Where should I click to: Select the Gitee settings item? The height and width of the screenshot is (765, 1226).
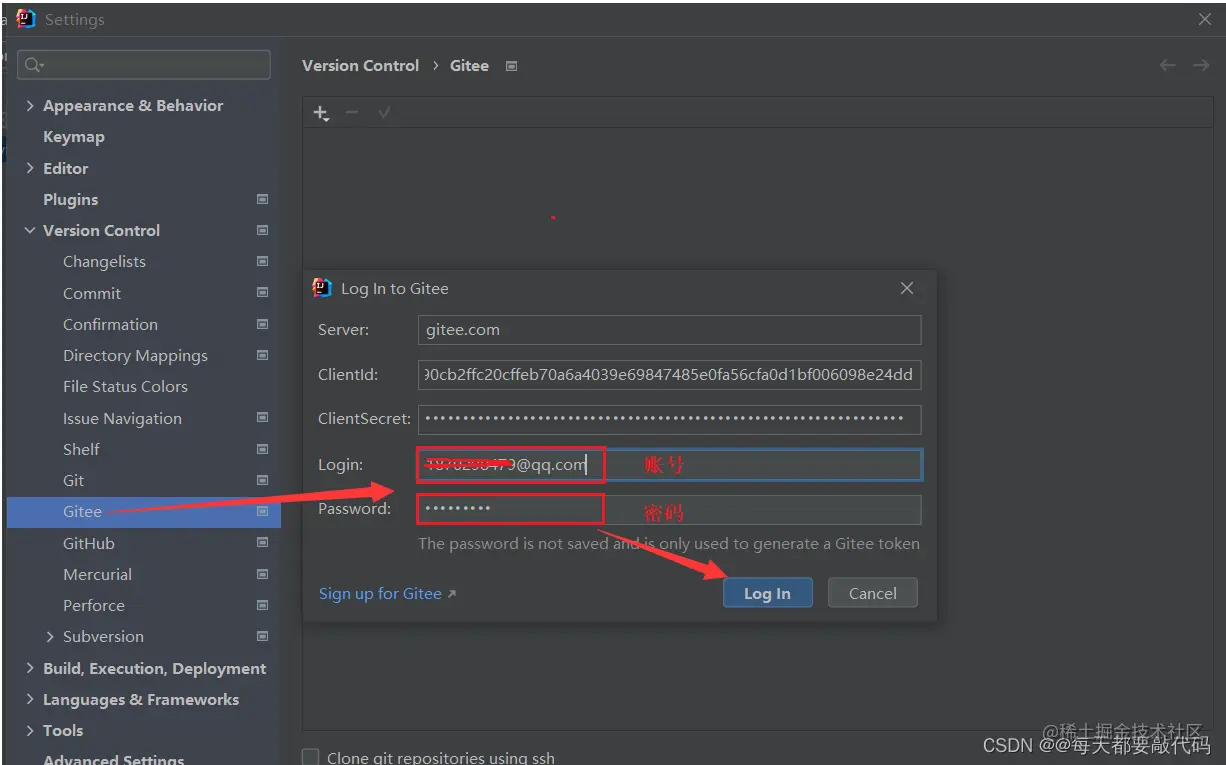point(82,511)
